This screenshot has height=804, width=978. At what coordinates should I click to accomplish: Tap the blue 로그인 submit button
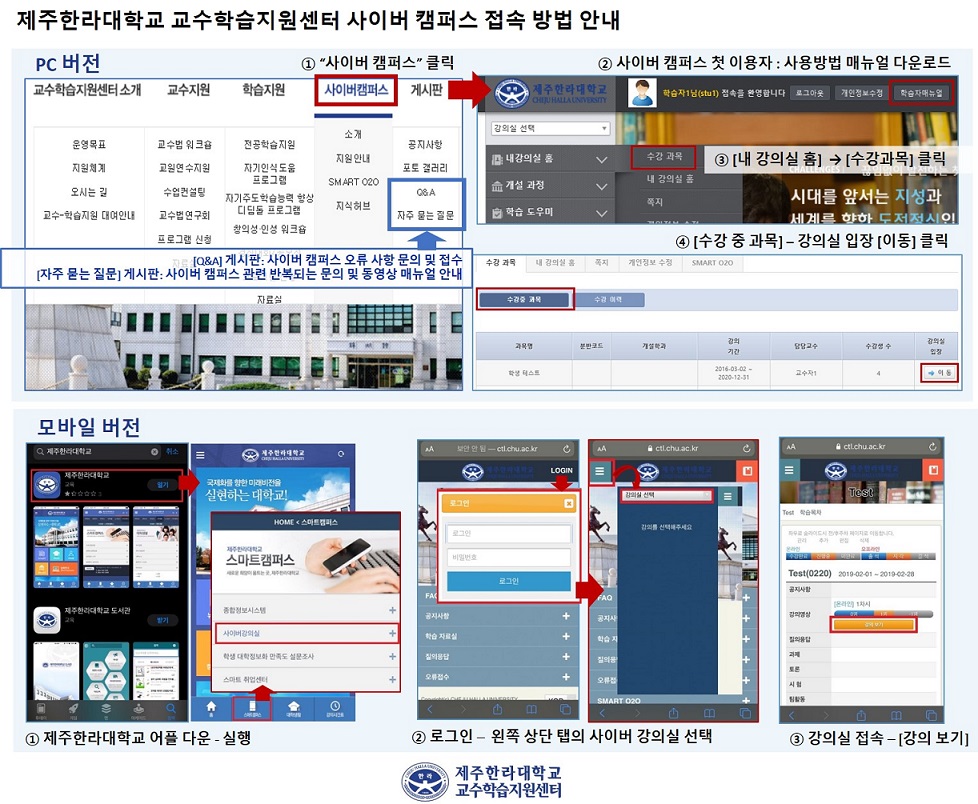click(508, 581)
